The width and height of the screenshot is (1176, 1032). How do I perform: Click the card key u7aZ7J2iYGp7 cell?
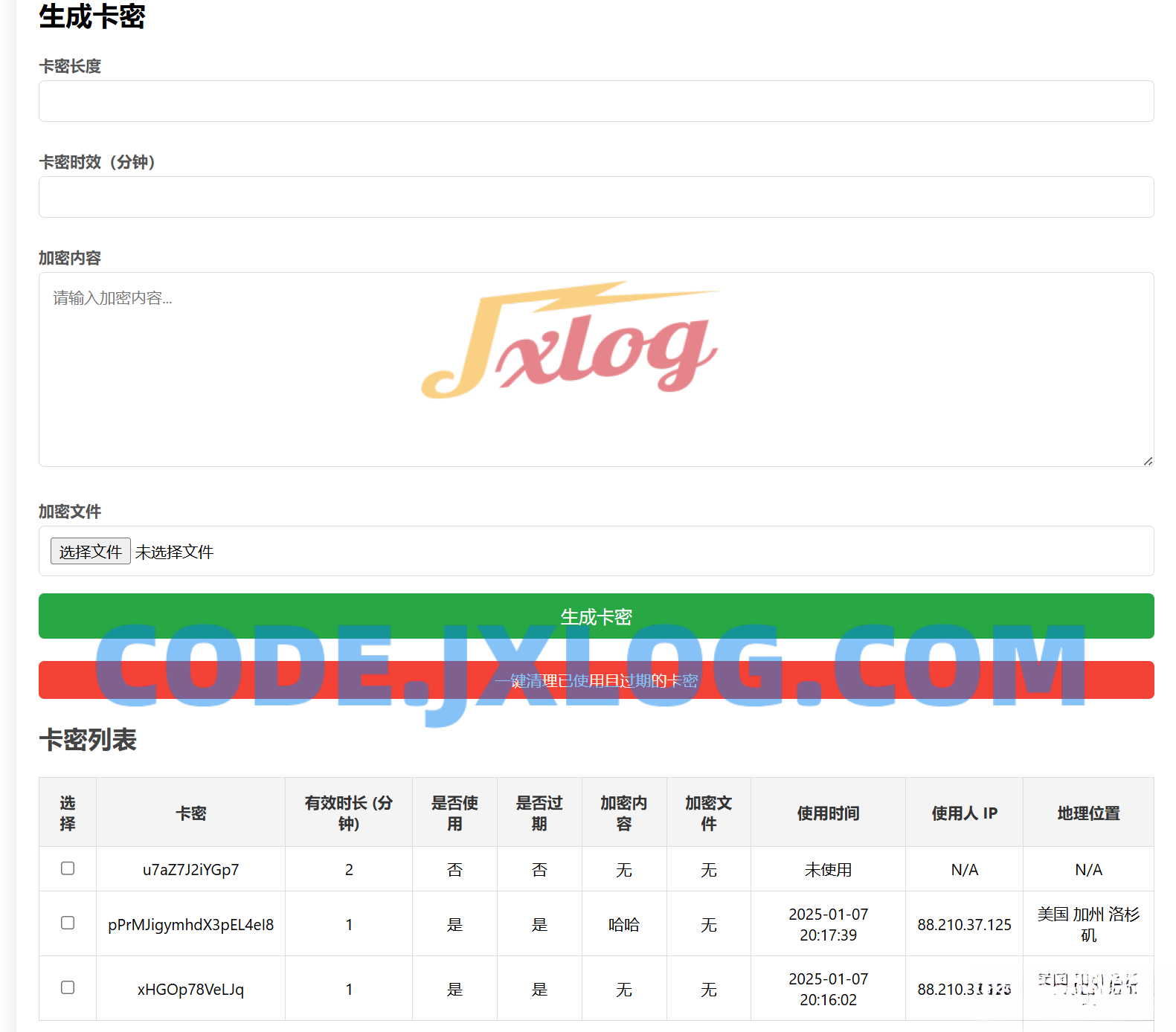coord(190,870)
